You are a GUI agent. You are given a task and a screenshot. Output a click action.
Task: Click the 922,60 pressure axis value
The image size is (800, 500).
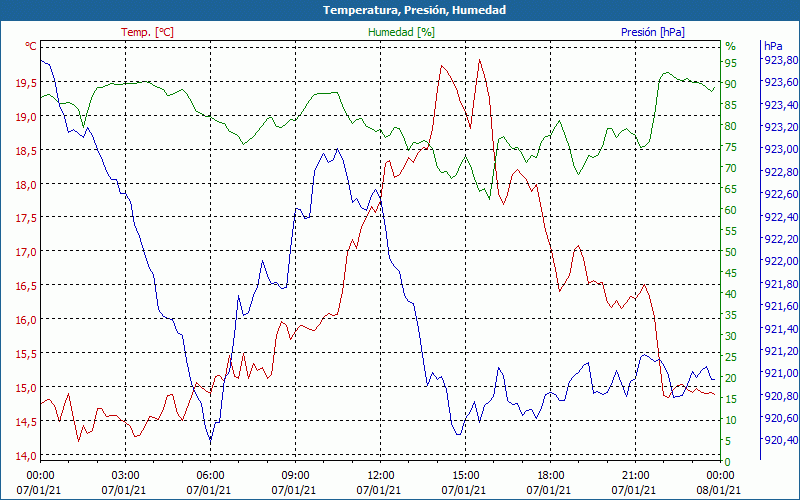780,194
